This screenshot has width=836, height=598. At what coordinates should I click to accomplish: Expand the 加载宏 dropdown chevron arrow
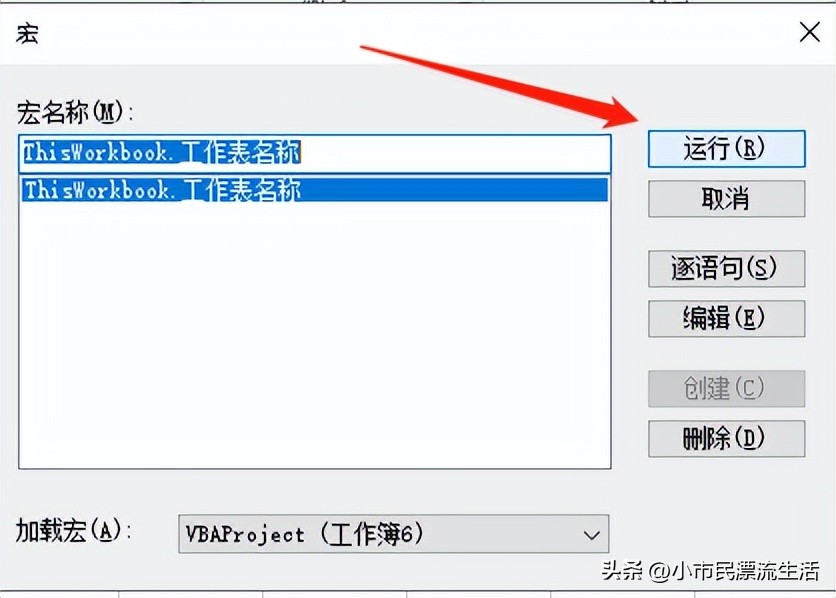(591, 535)
